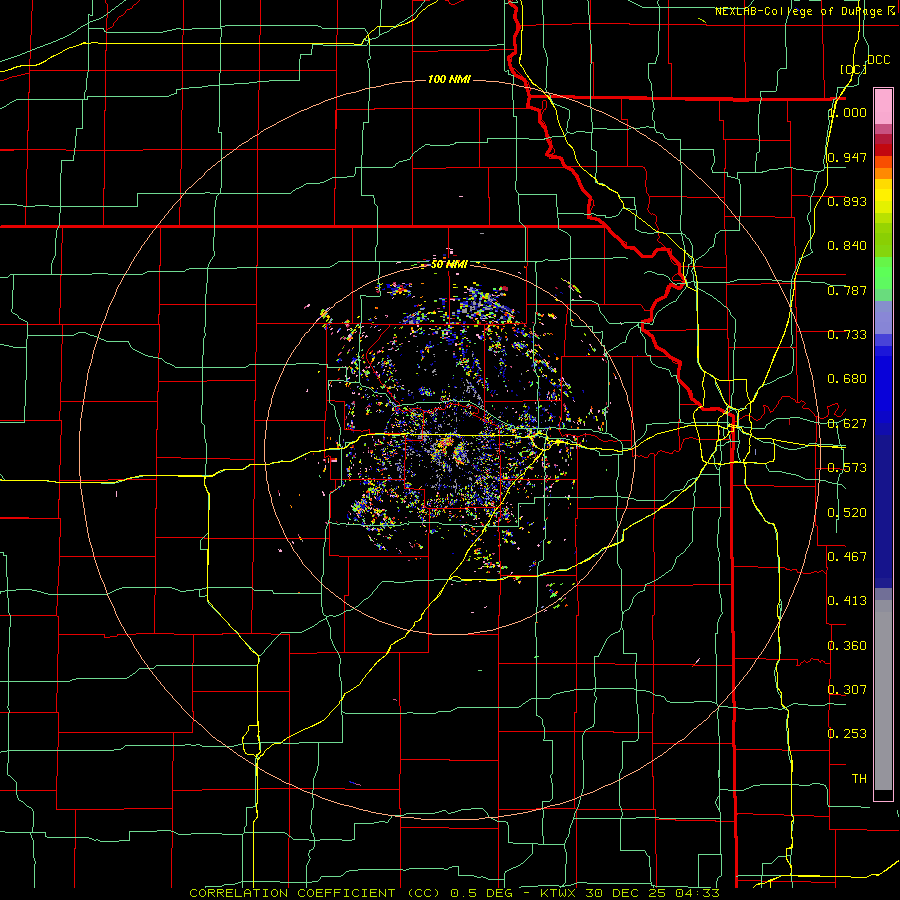Click the 100 NMI range ring label

449,79
